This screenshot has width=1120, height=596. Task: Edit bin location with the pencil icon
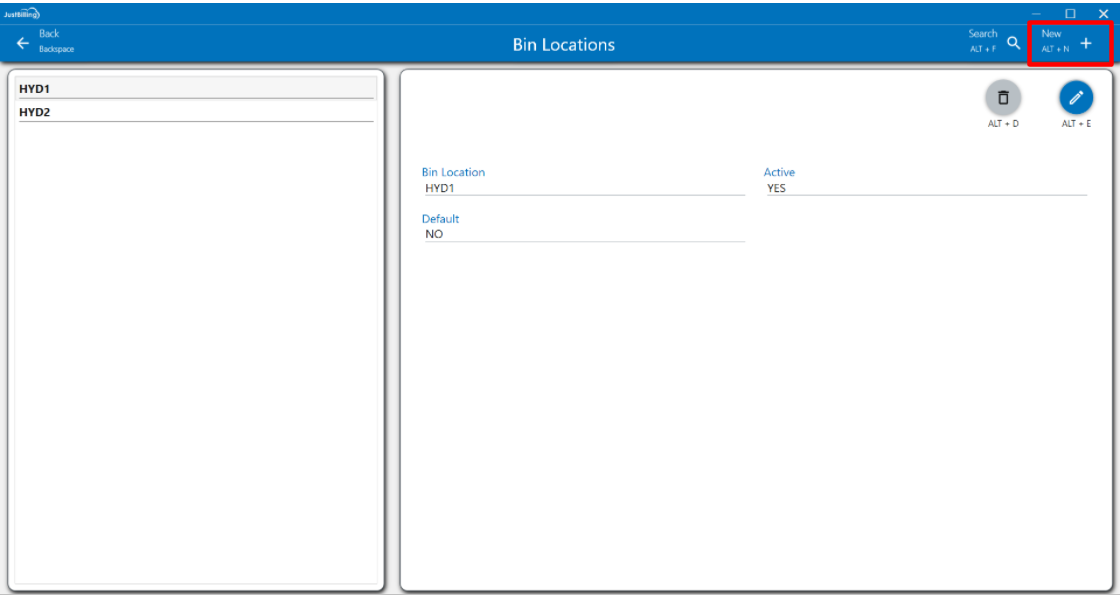(x=1076, y=98)
